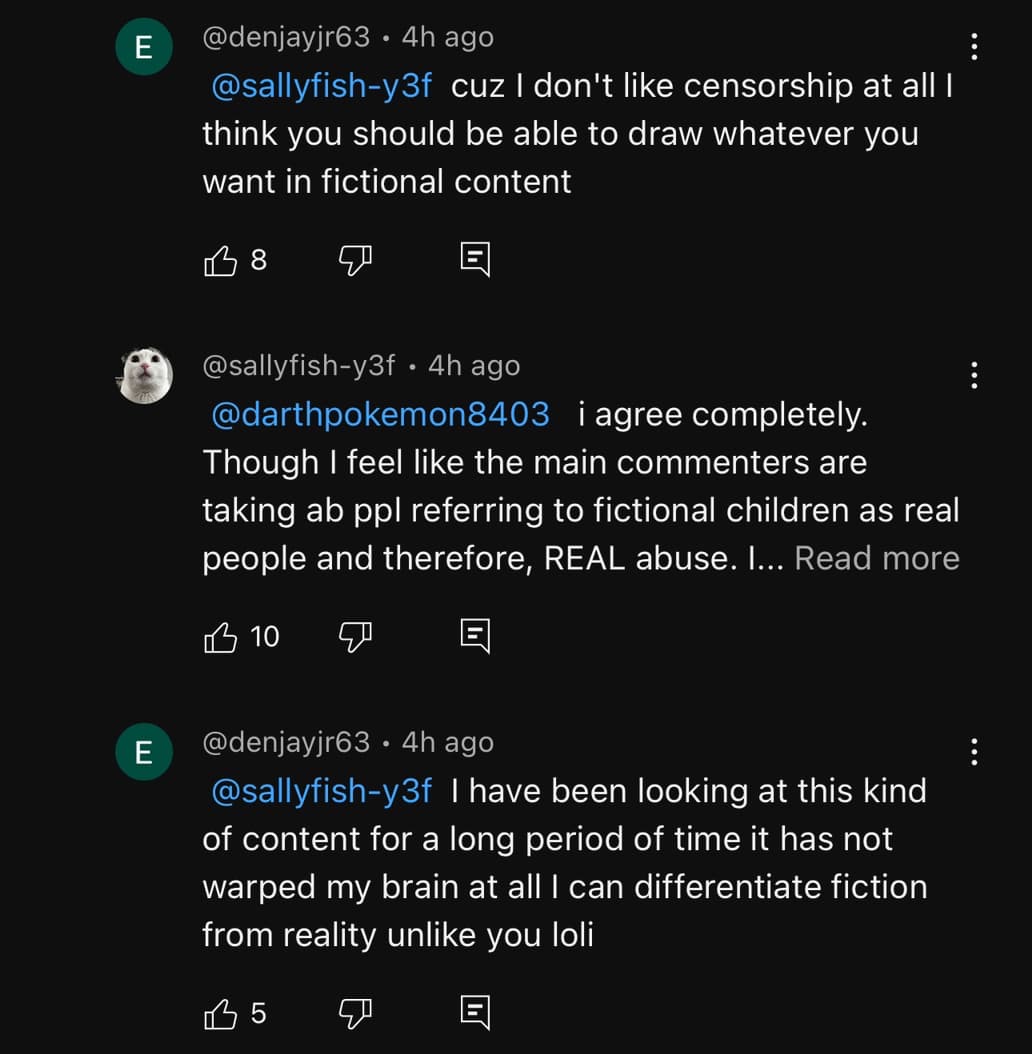The height and width of the screenshot is (1054, 1032).
Task: Open @sallyfish-y3f mention in last comment
Action: pos(321,791)
